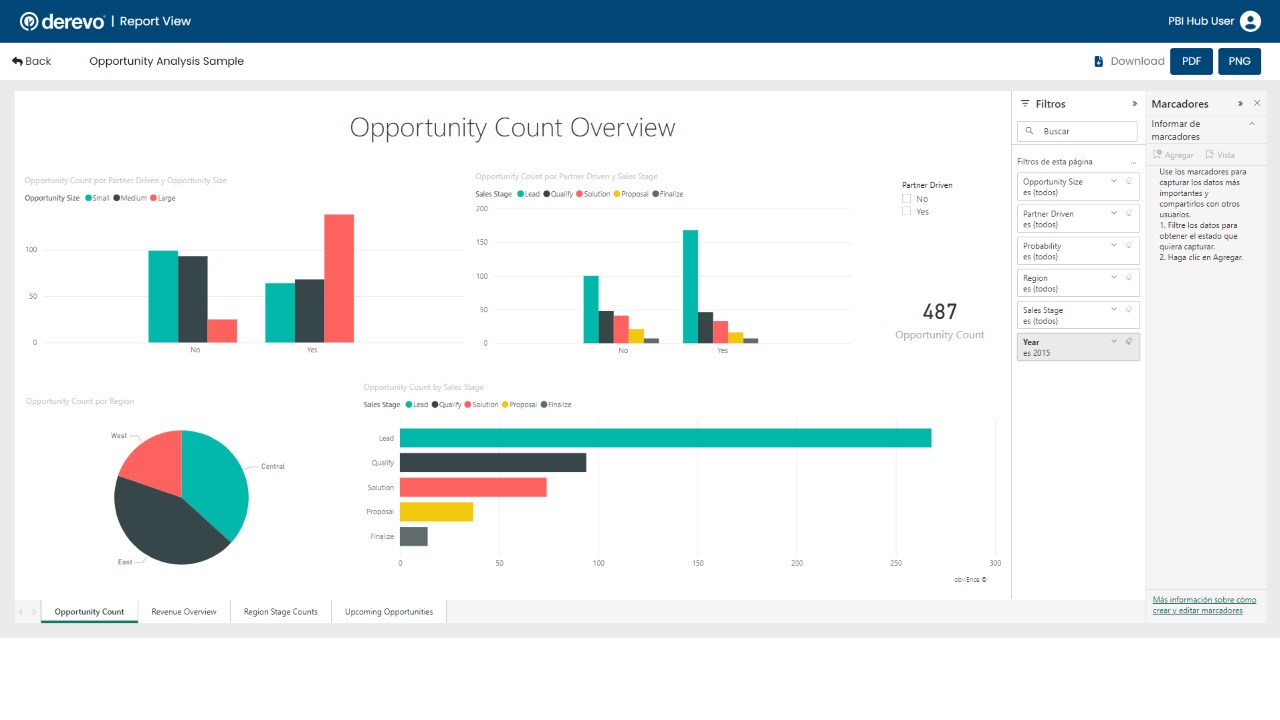The image size is (1280, 720).
Task: Open the Upcoming Opportunities tab
Action: click(389, 612)
